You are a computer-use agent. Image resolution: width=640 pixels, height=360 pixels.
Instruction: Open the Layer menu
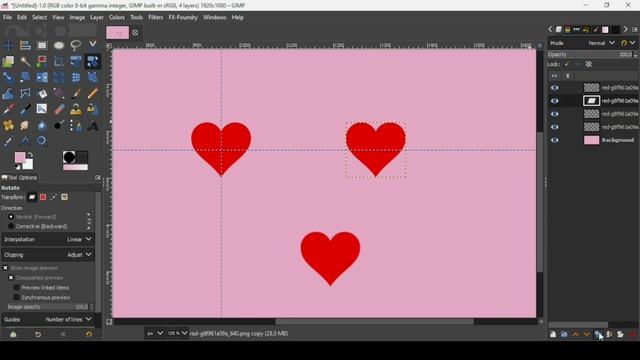(97, 18)
